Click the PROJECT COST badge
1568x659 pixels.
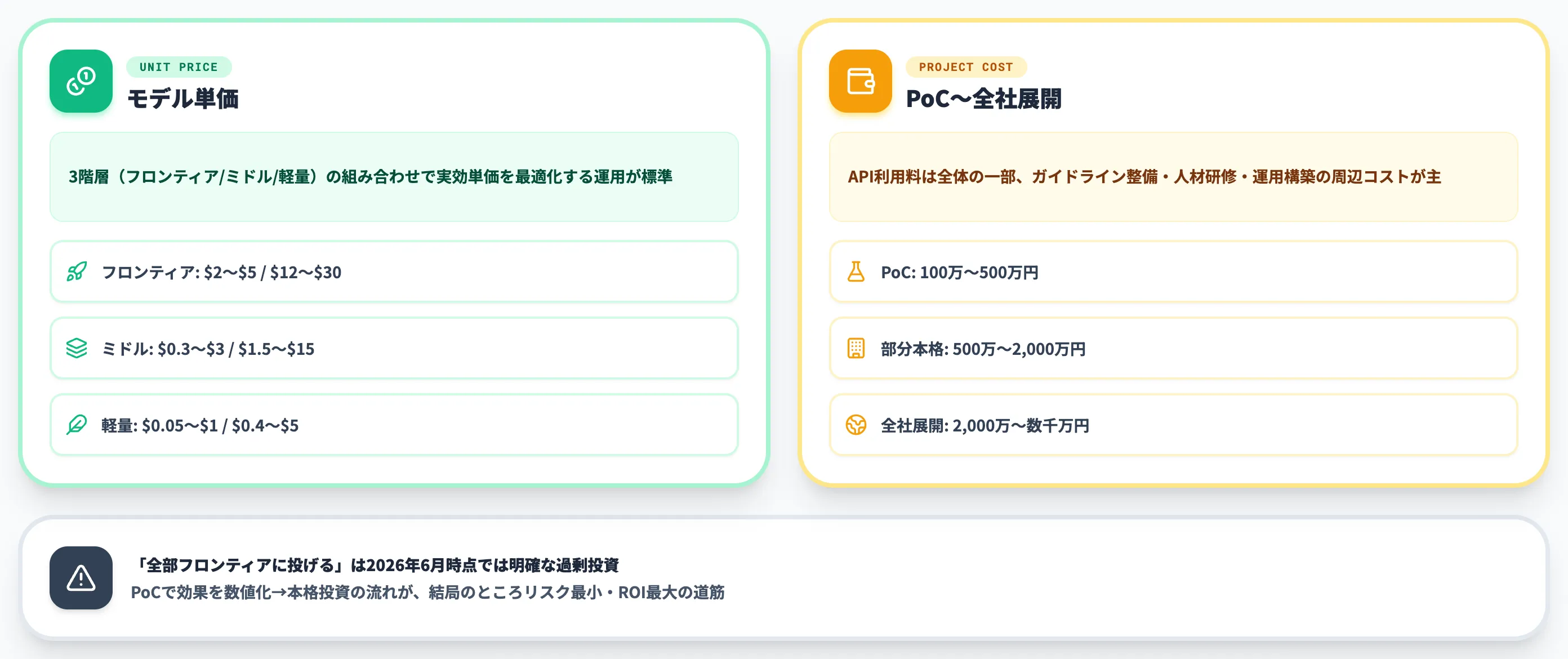[966, 67]
